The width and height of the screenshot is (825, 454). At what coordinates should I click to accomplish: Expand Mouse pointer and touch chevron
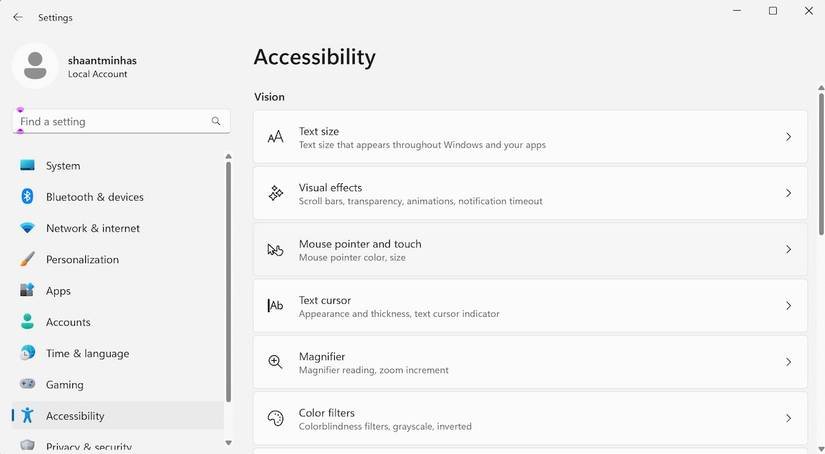pyautogui.click(x=788, y=249)
